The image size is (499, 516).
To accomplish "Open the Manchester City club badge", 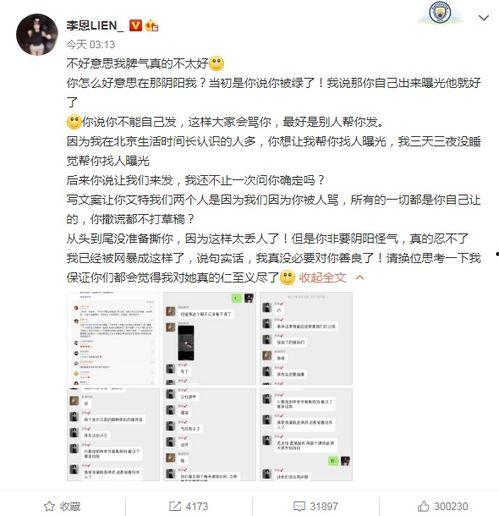I will tap(439, 13).
